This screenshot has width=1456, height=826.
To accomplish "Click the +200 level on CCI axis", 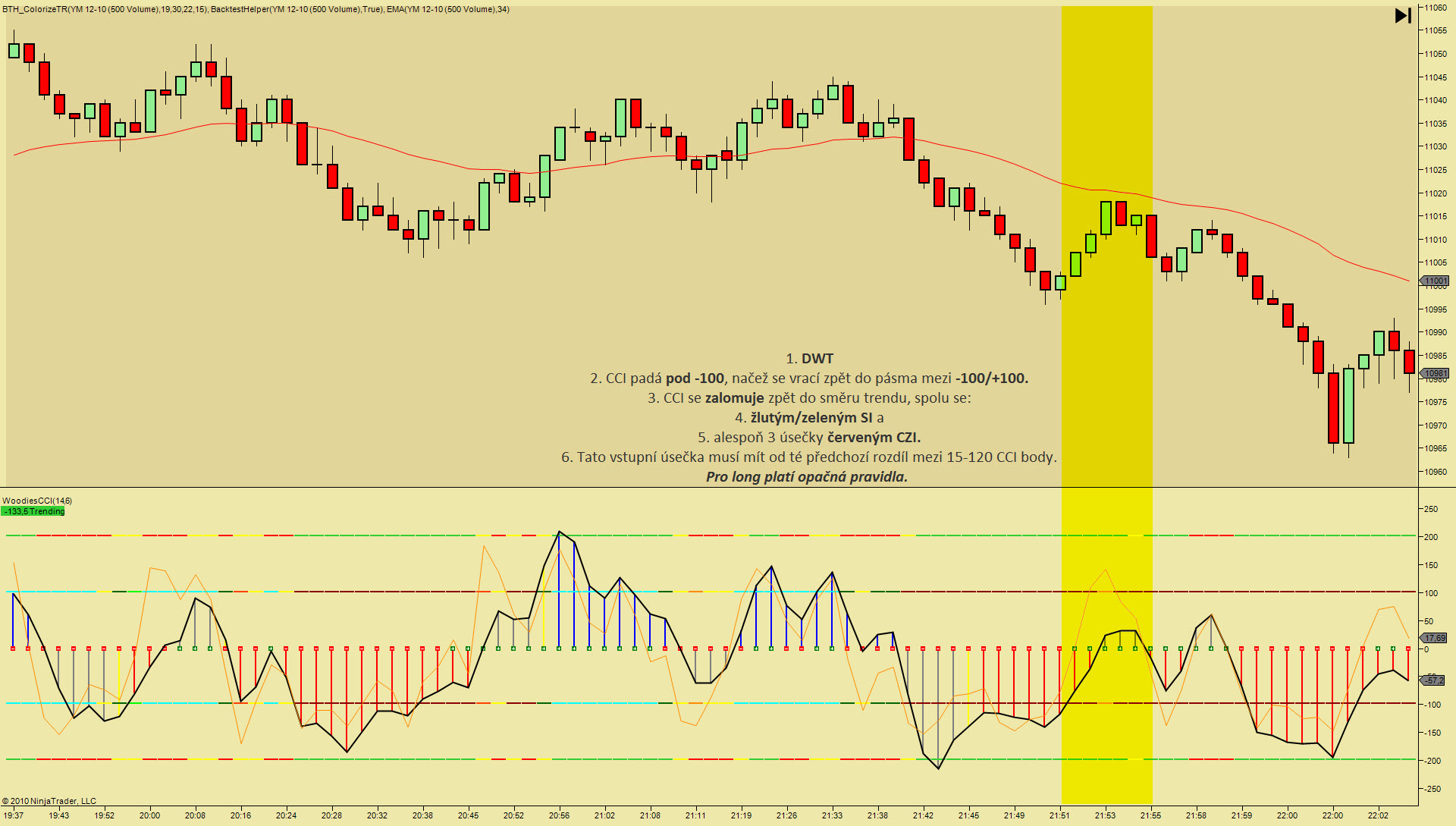I will click(x=1431, y=537).
